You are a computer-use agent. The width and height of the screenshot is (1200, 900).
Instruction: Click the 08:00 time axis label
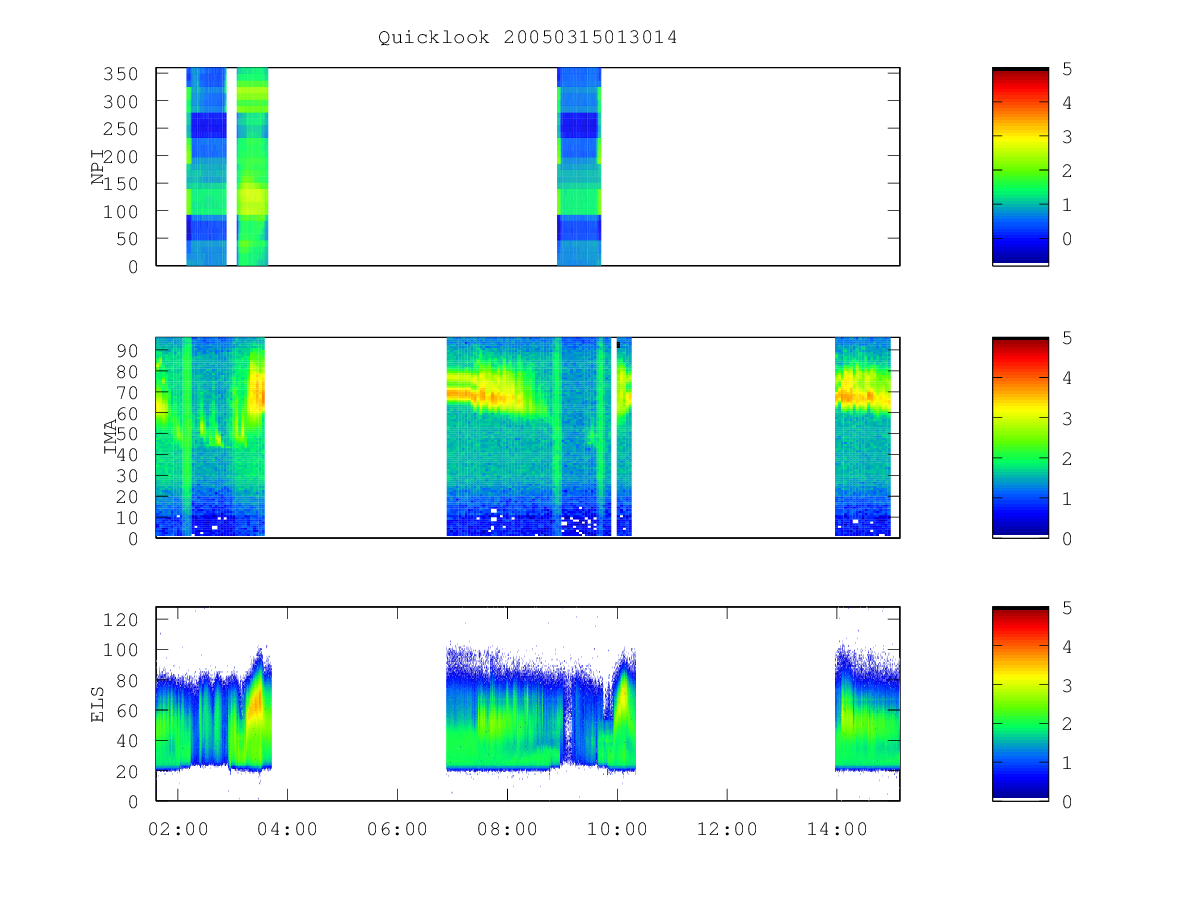coord(507,828)
